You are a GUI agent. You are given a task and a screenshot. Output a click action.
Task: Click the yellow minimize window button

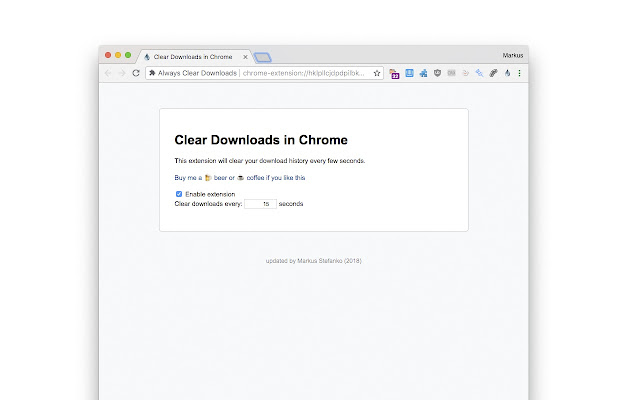click(118, 55)
